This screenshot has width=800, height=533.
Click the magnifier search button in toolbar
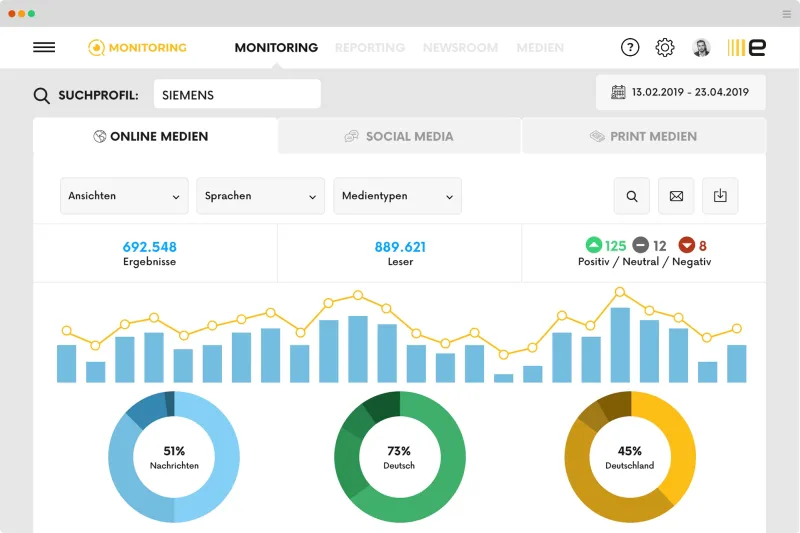[632, 196]
